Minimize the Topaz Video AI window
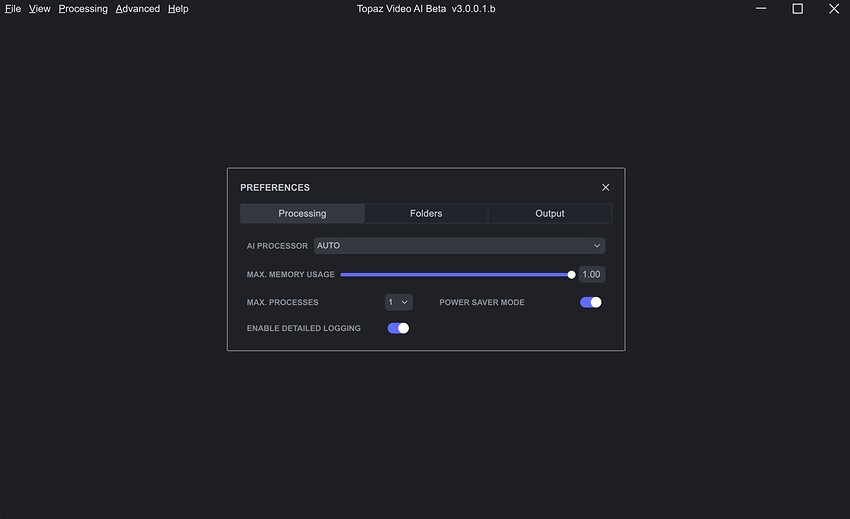 pos(761,9)
